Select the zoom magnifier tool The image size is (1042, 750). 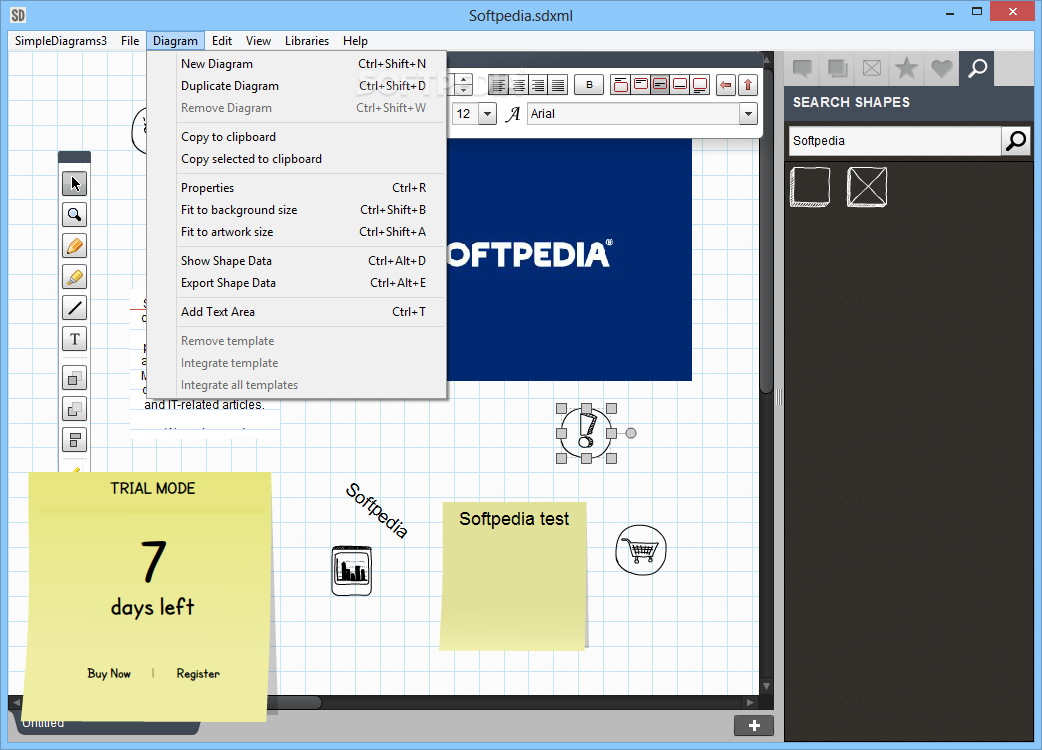74,215
